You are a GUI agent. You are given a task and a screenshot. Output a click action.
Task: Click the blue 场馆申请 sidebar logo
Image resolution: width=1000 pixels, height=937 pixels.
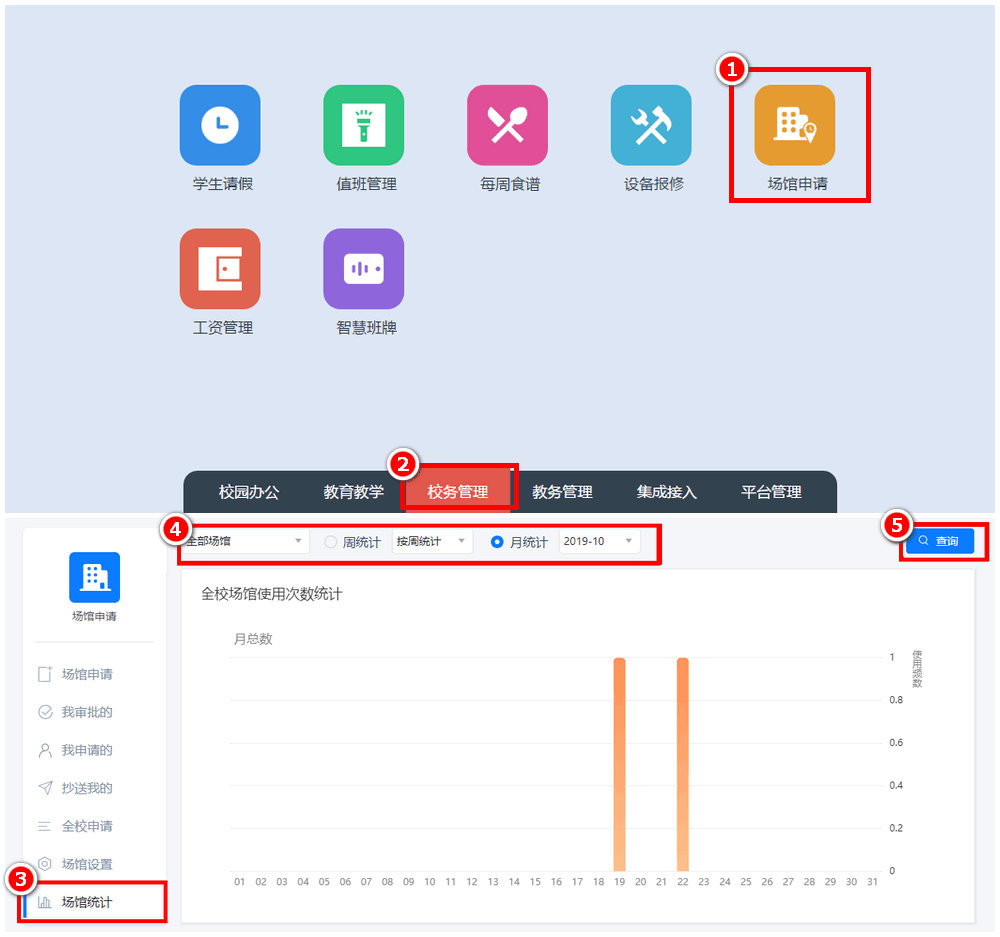click(x=94, y=577)
